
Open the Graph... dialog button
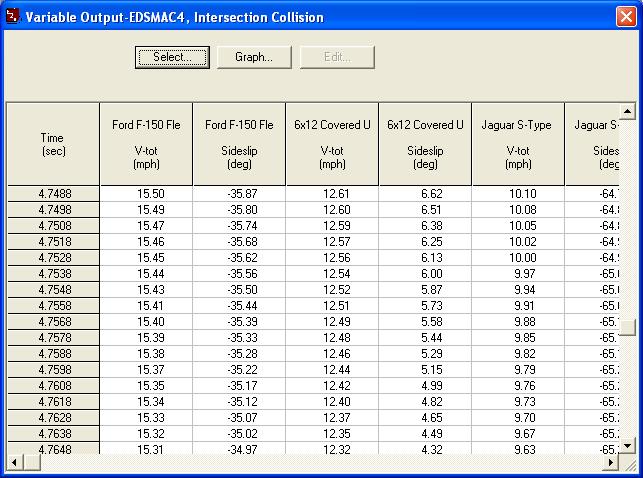[x=254, y=57]
